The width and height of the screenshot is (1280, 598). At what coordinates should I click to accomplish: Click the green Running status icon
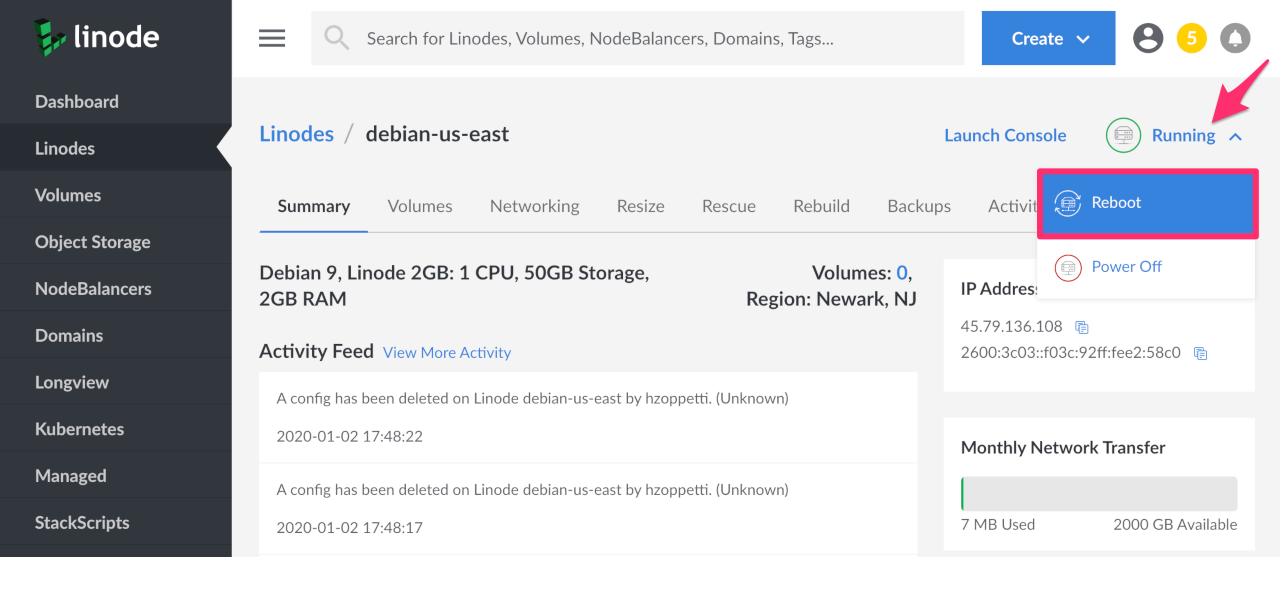coord(1123,135)
